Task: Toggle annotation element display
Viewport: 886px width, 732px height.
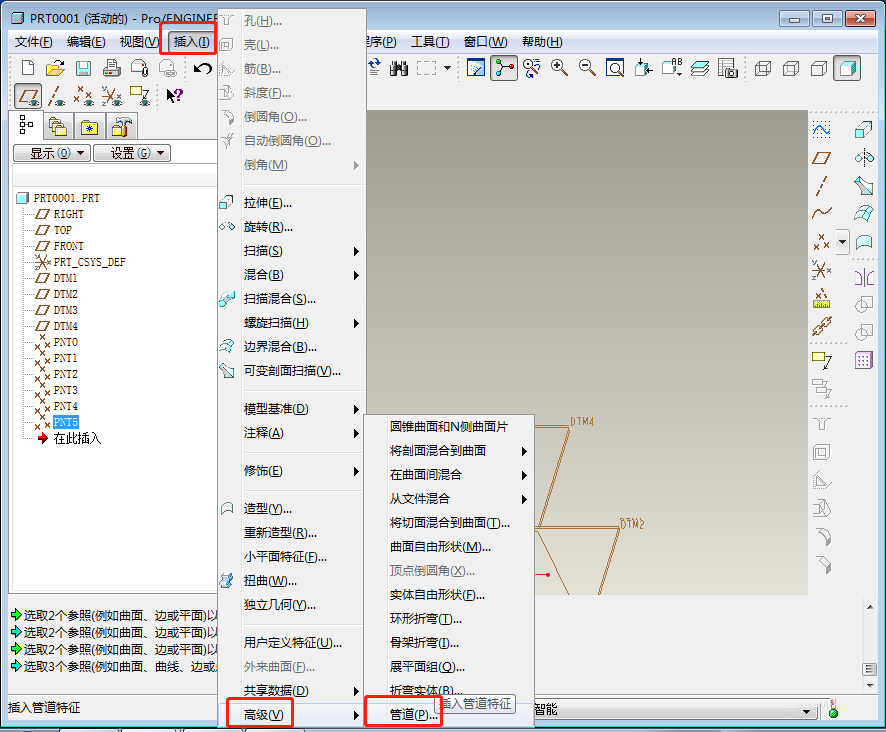Action: click(140, 96)
